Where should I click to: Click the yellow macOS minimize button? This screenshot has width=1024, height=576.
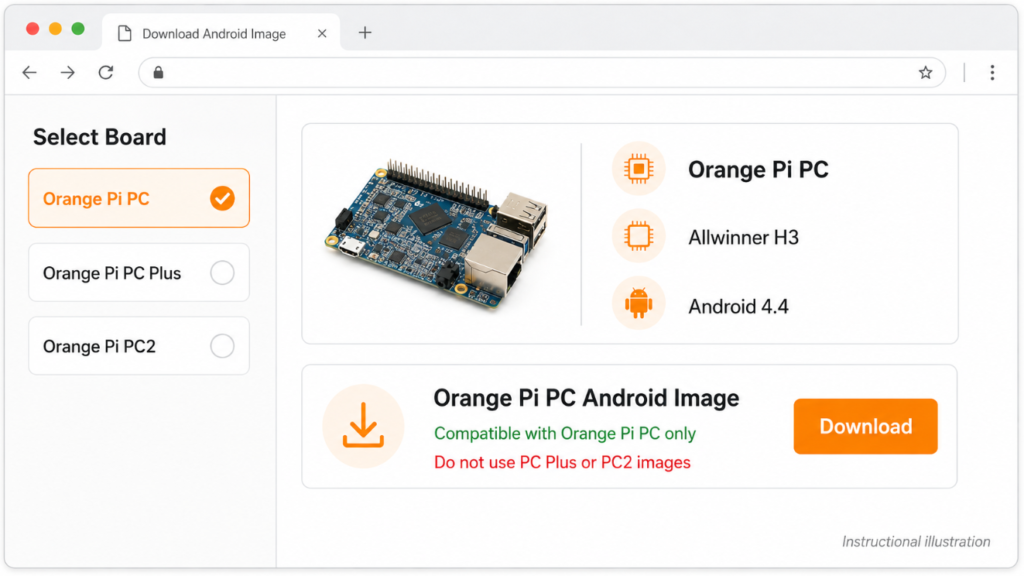tap(56, 29)
